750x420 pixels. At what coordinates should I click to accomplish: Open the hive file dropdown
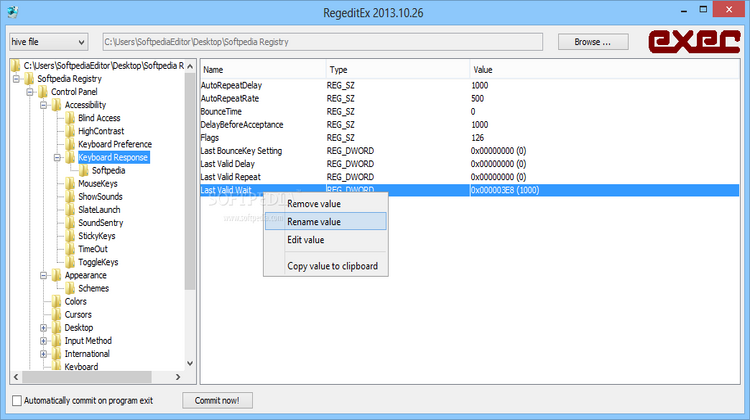[x=48, y=42]
